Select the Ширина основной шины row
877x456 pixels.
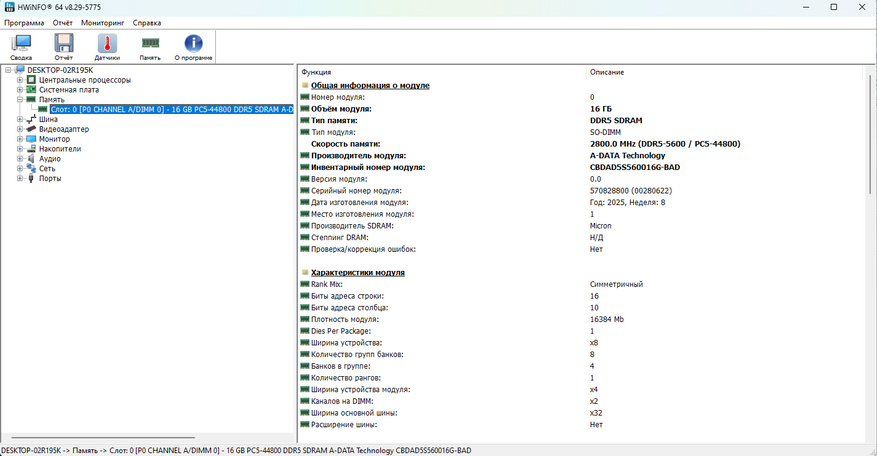(582, 413)
